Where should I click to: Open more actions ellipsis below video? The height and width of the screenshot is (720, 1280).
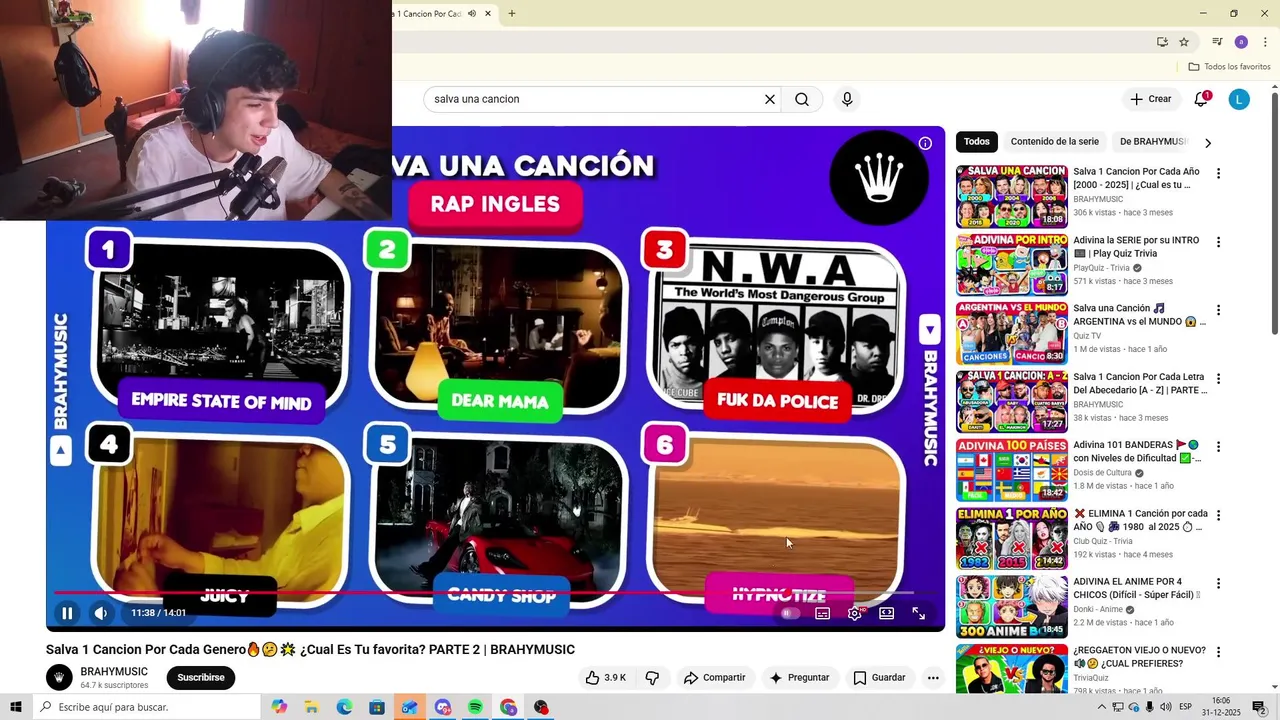933,677
